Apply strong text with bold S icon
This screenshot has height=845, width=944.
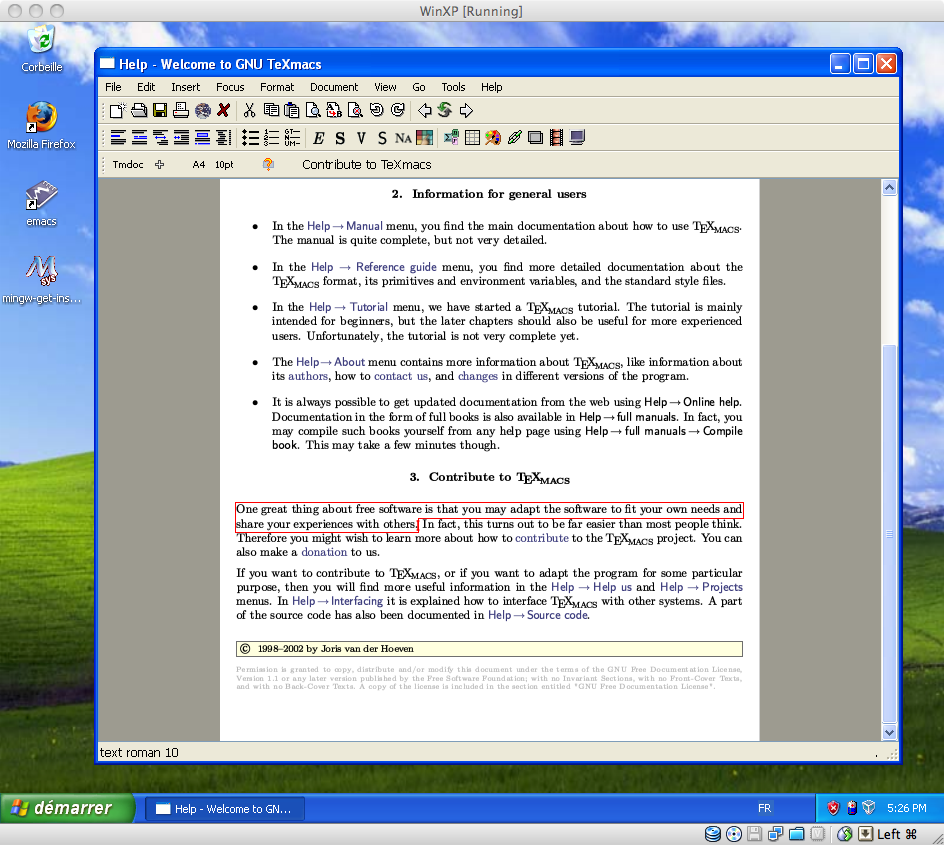340,138
